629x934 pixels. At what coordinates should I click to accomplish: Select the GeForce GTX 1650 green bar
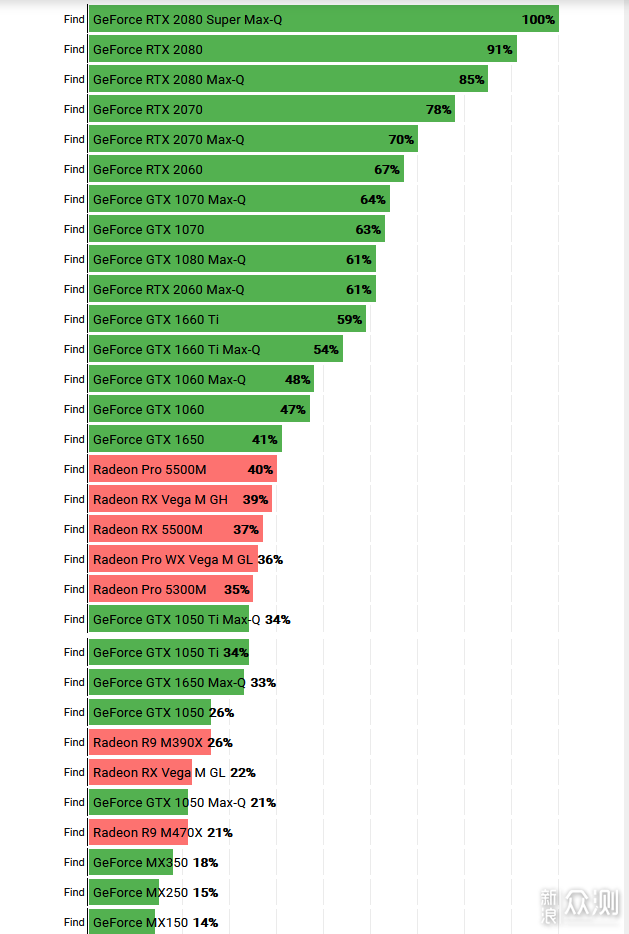[185, 439]
